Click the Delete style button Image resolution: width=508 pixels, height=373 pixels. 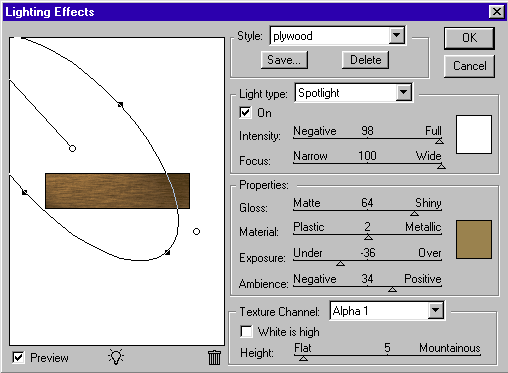point(365,60)
